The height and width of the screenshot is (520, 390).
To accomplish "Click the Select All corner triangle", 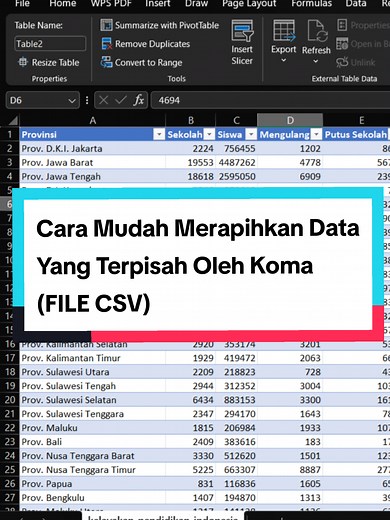I will (13, 120).
